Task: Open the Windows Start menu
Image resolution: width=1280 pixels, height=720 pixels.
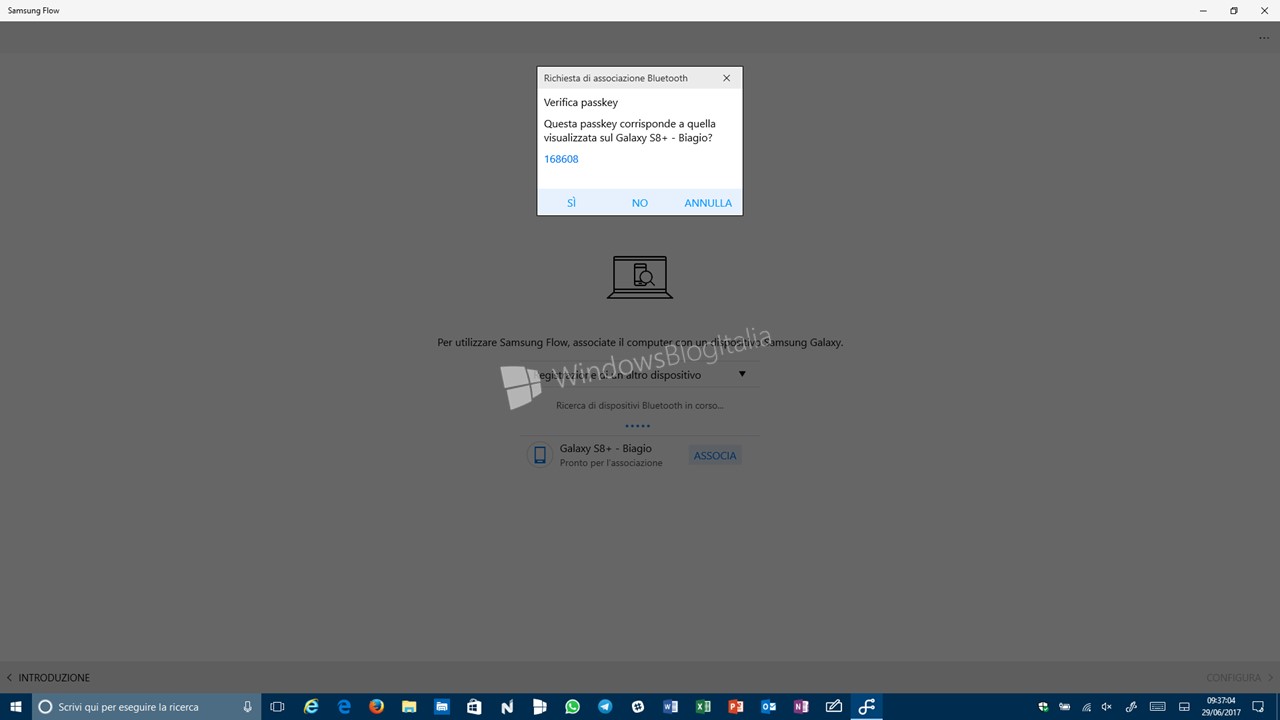Action: [x=16, y=707]
